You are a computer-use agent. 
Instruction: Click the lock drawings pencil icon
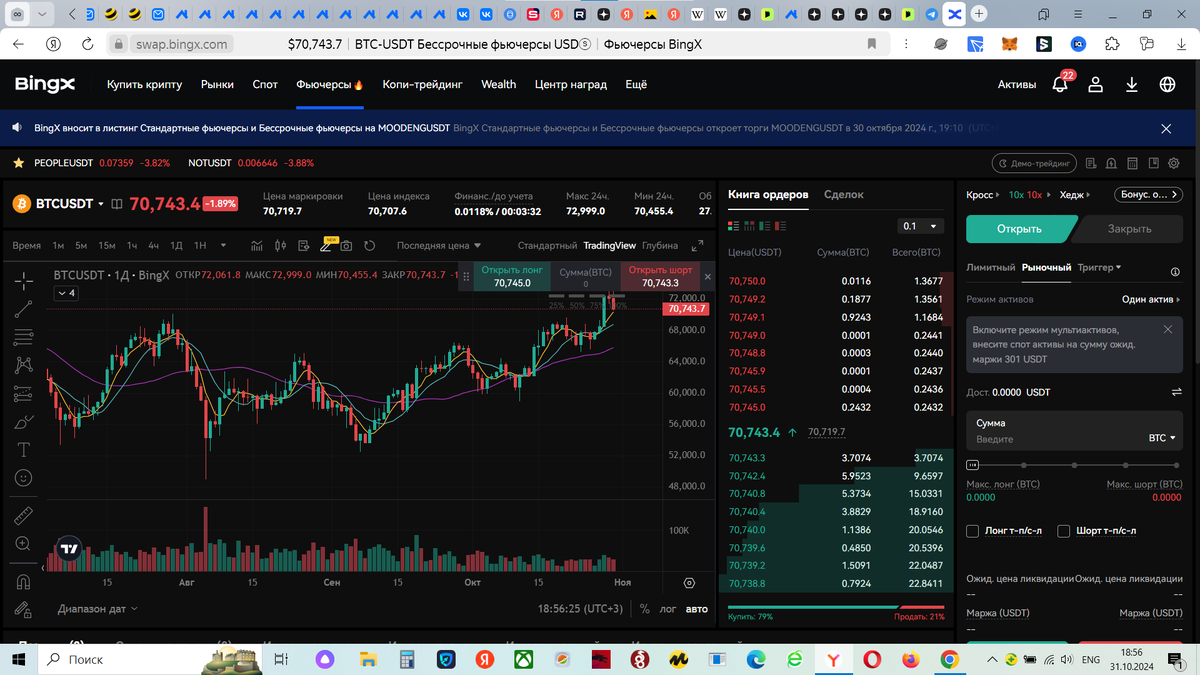[x=24, y=609]
